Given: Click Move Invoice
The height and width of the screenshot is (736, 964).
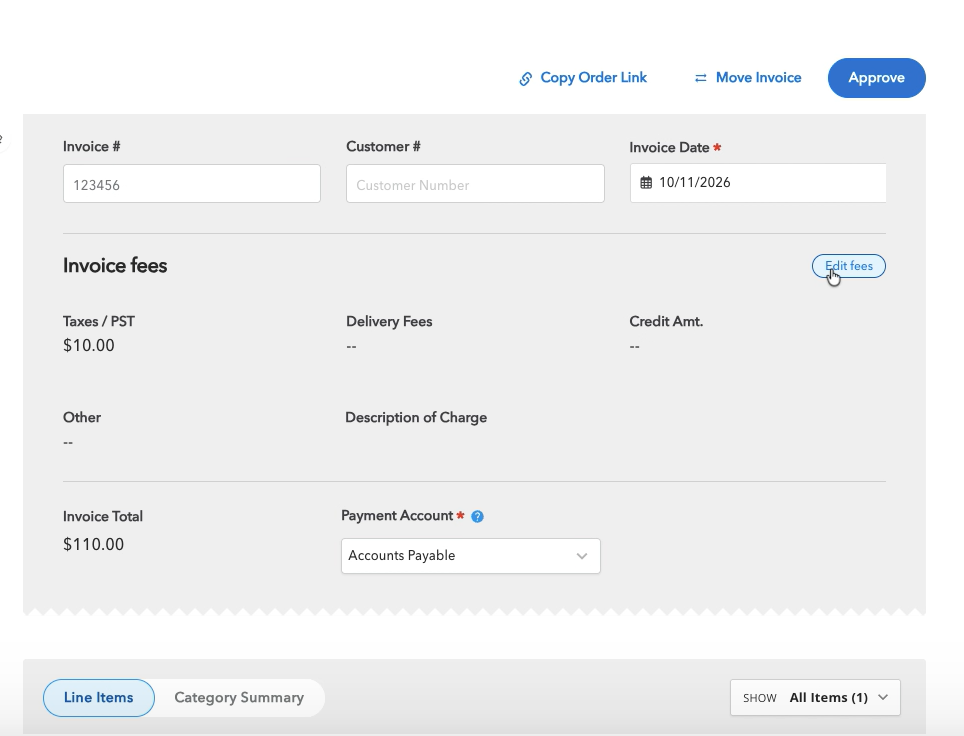Looking at the screenshot, I should click(748, 78).
